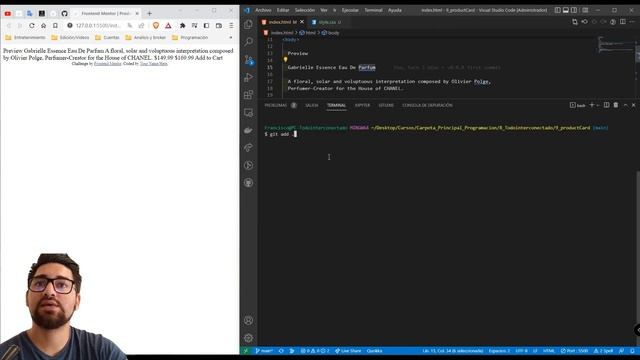The height and width of the screenshot is (360, 640).
Task: Open the body breadcrumb in the editor
Action: (x=331, y=33)
